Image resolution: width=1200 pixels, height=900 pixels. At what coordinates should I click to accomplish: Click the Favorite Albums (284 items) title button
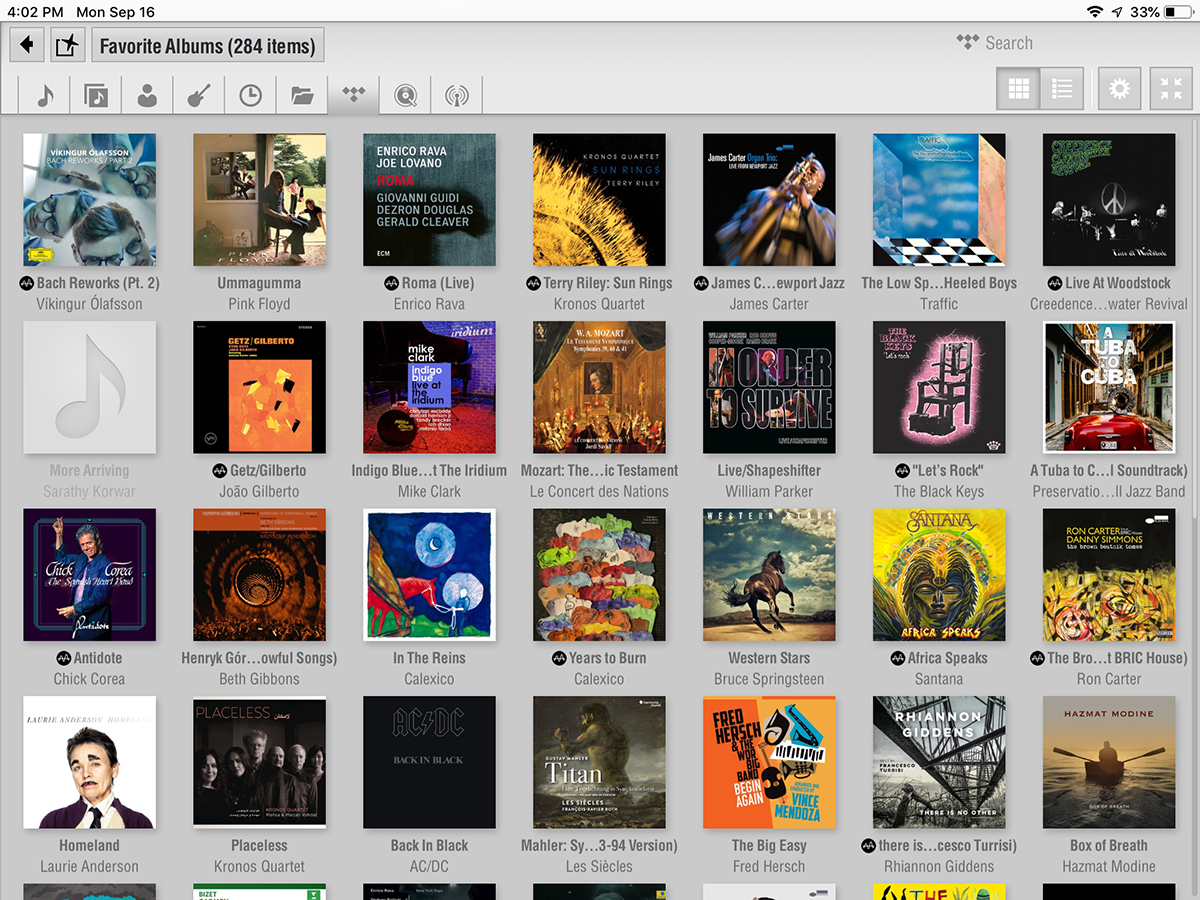tap(207, 45)
